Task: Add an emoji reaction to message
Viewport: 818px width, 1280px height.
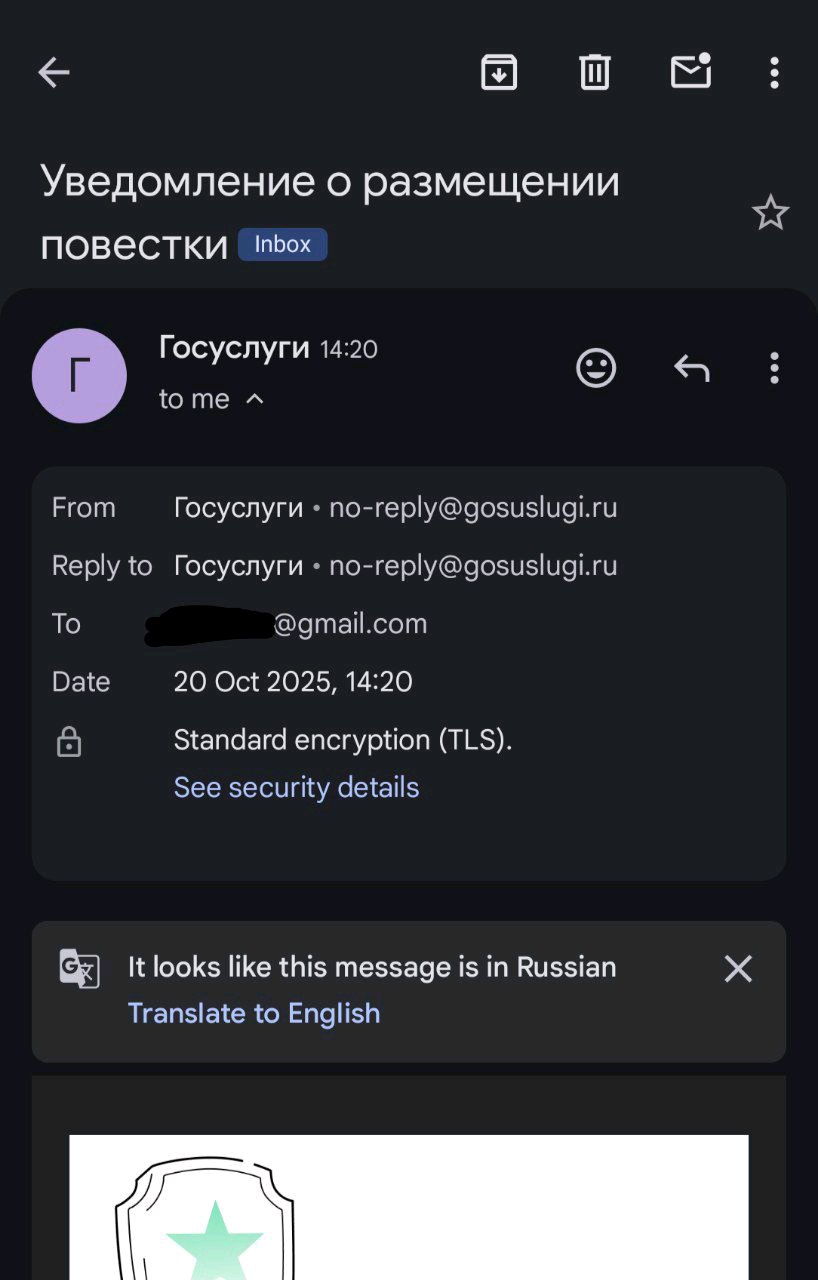Action: (x=596, y=369)
